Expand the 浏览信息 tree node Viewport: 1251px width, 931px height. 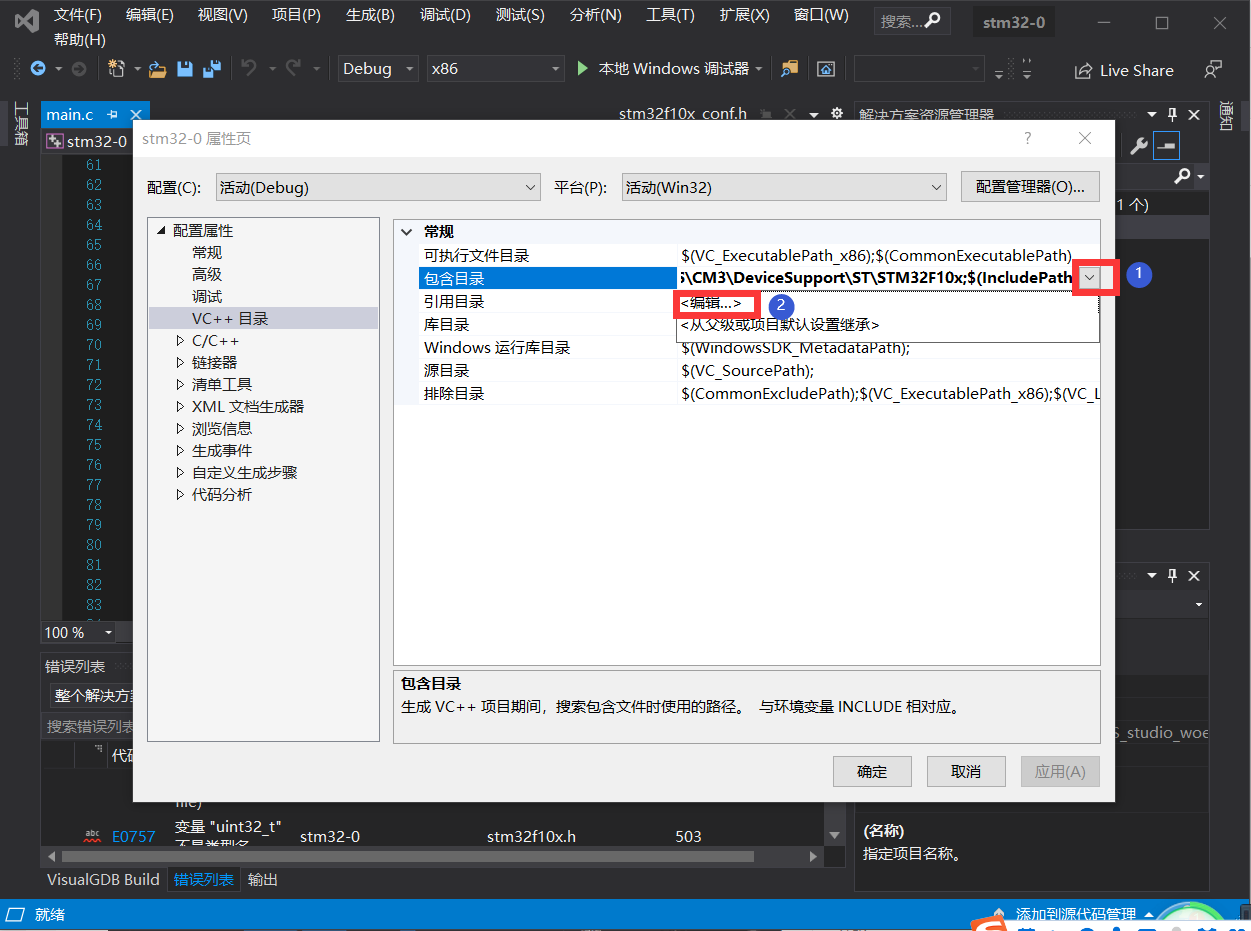point(180,429)
